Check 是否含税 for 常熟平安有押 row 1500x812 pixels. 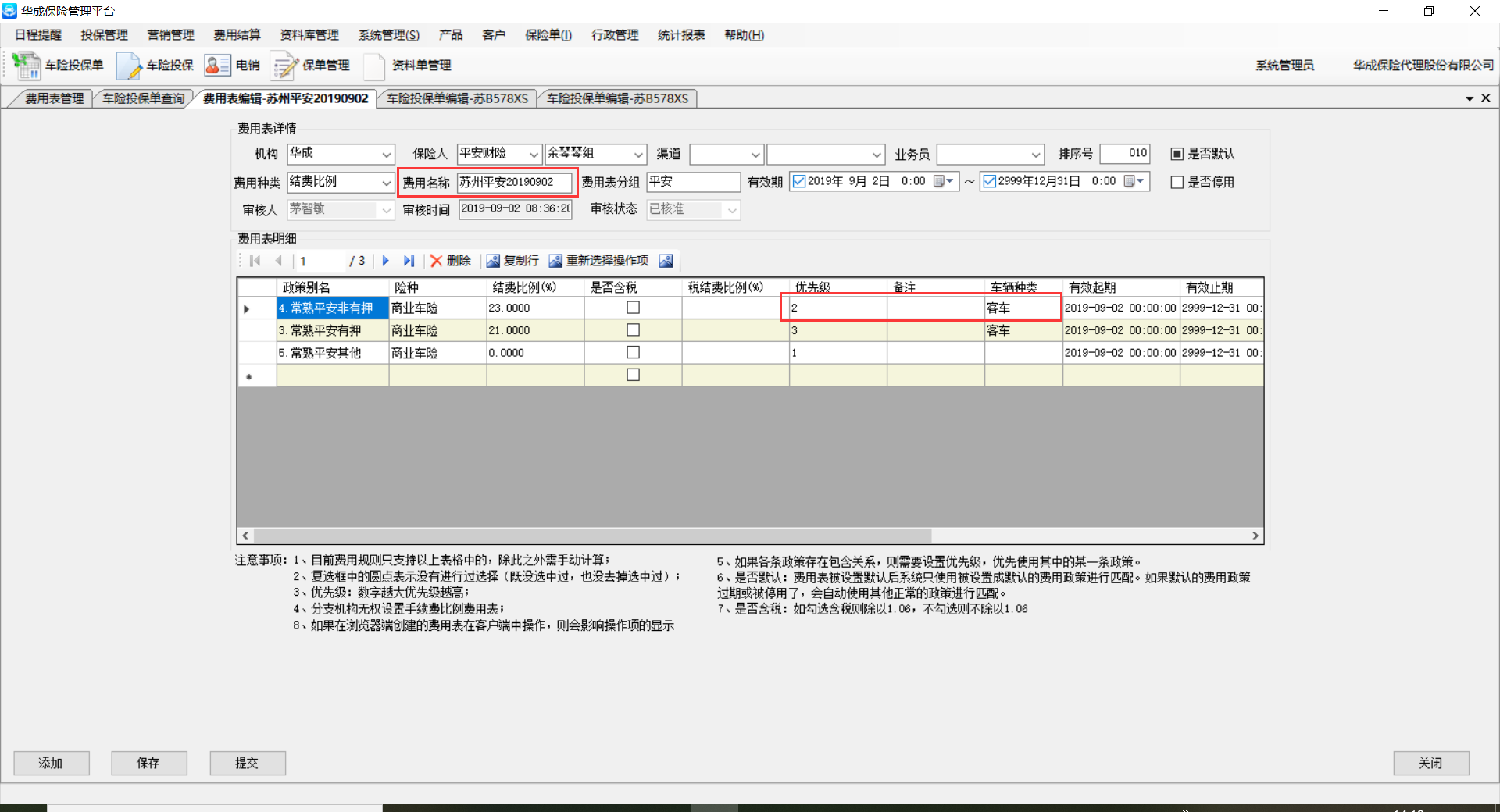click(634, 330)
